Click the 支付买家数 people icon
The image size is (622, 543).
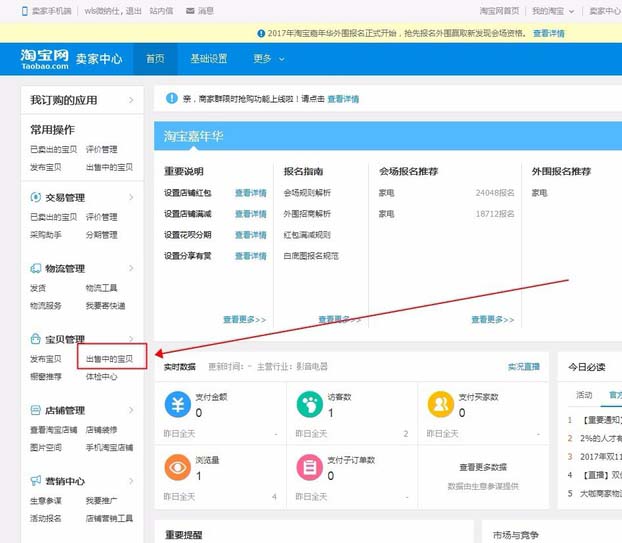click(441, 404)
